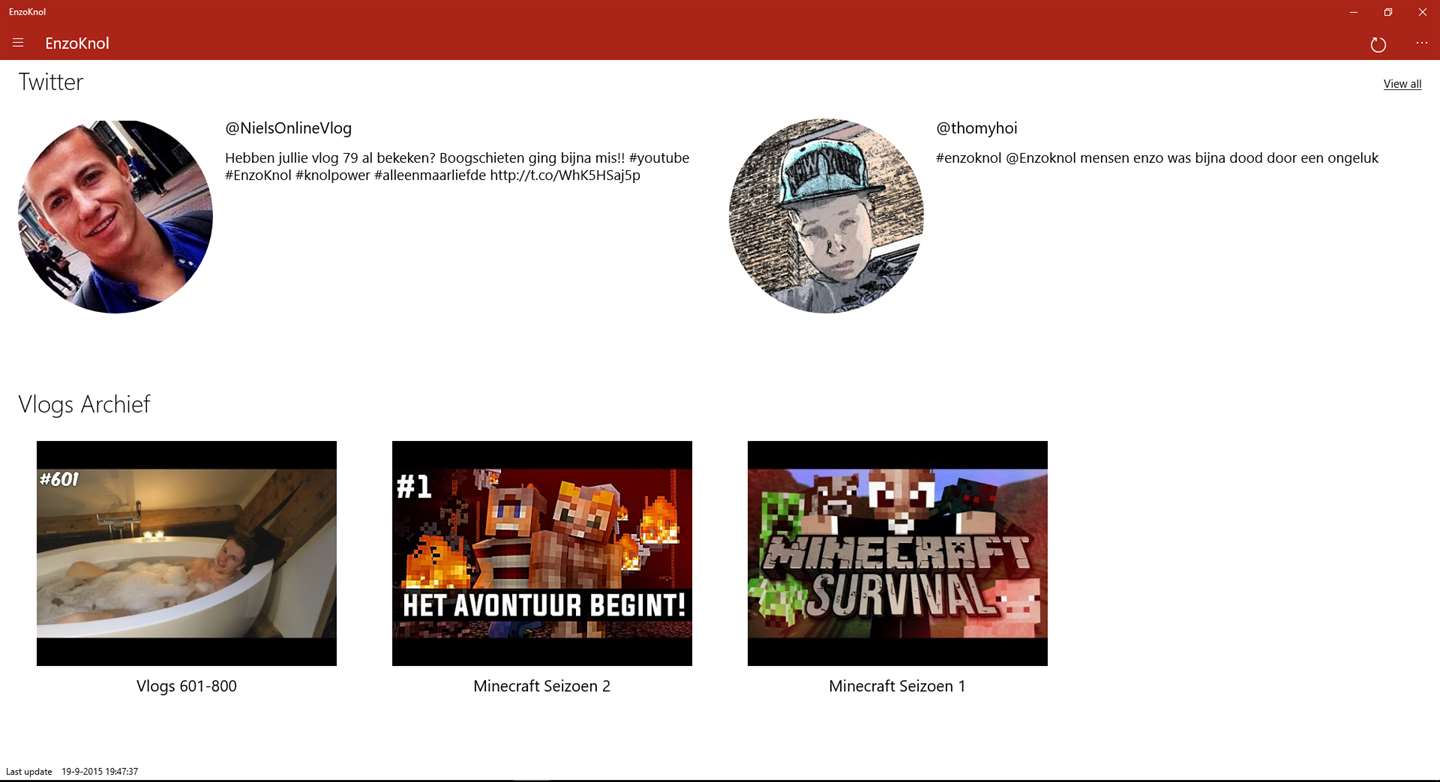Open the Minecraft Seizoen 2 thumbnail
The image size is (1440, 782).
point(542,553)
